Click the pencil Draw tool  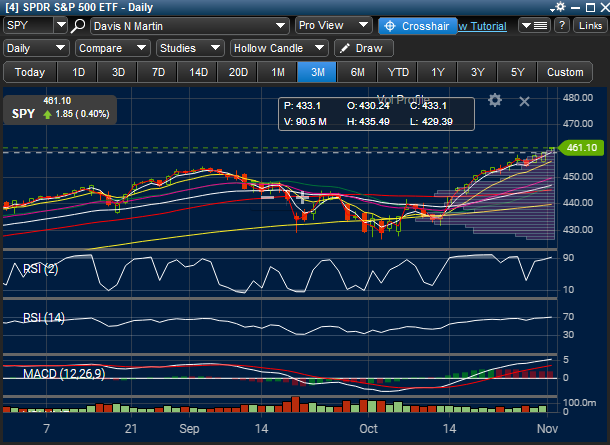pos(363,48)
